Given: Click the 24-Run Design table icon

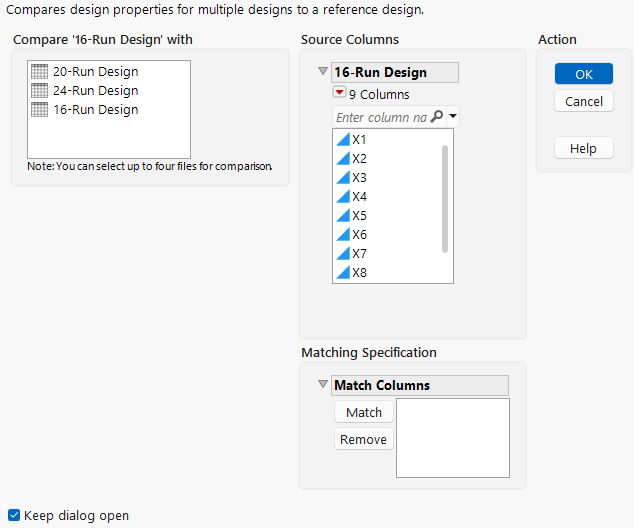Looking at the screenshot, I should (x=40, y=91).
